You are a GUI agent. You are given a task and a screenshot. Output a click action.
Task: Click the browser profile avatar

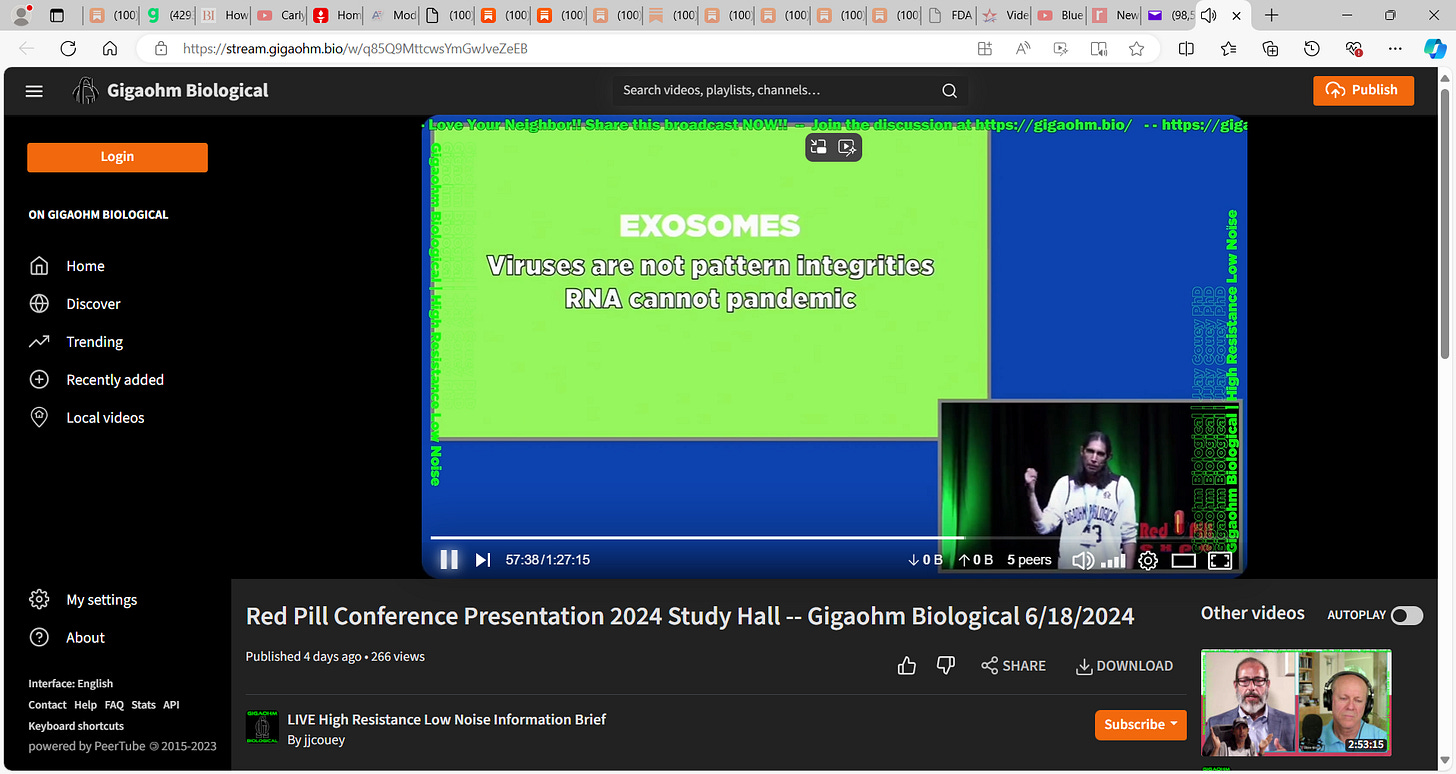point(22,15)
